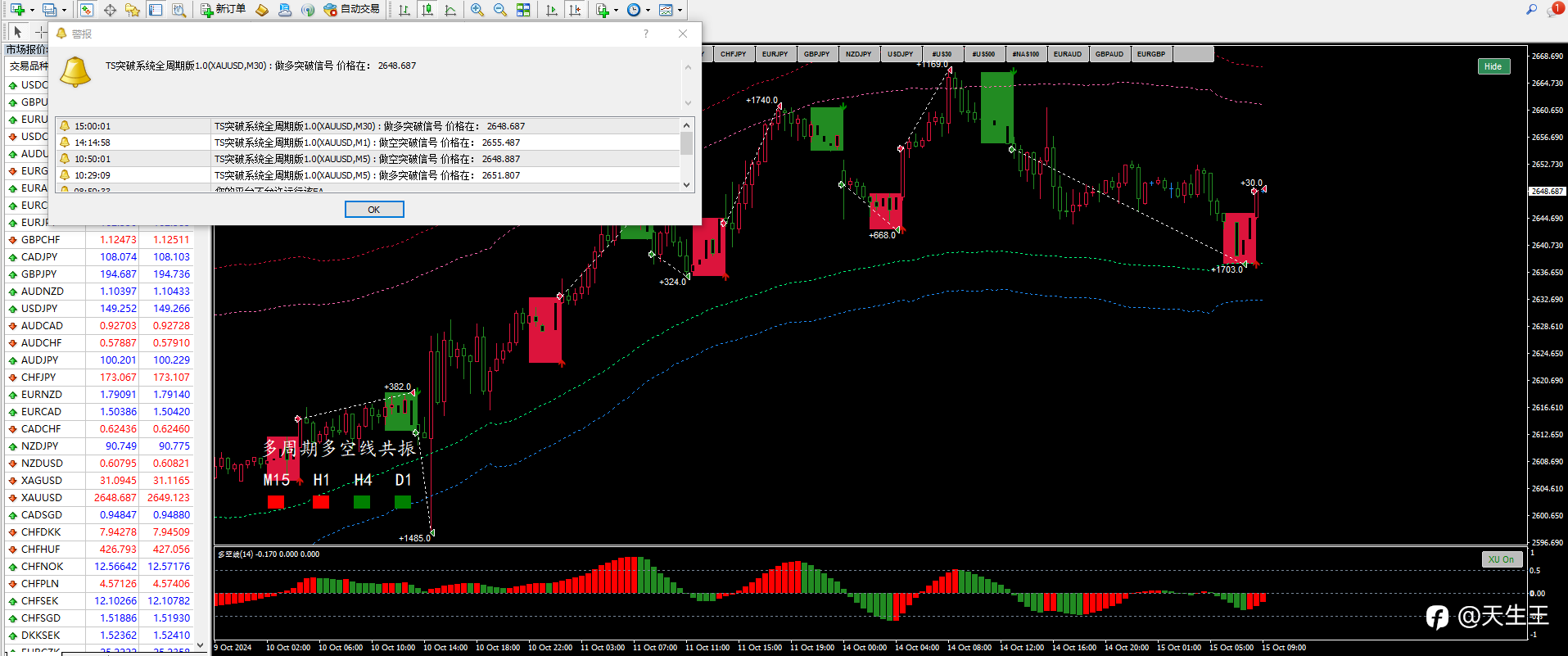Click the alert list scroll down arrow
1568x656 pixels.
coord(687,185)
